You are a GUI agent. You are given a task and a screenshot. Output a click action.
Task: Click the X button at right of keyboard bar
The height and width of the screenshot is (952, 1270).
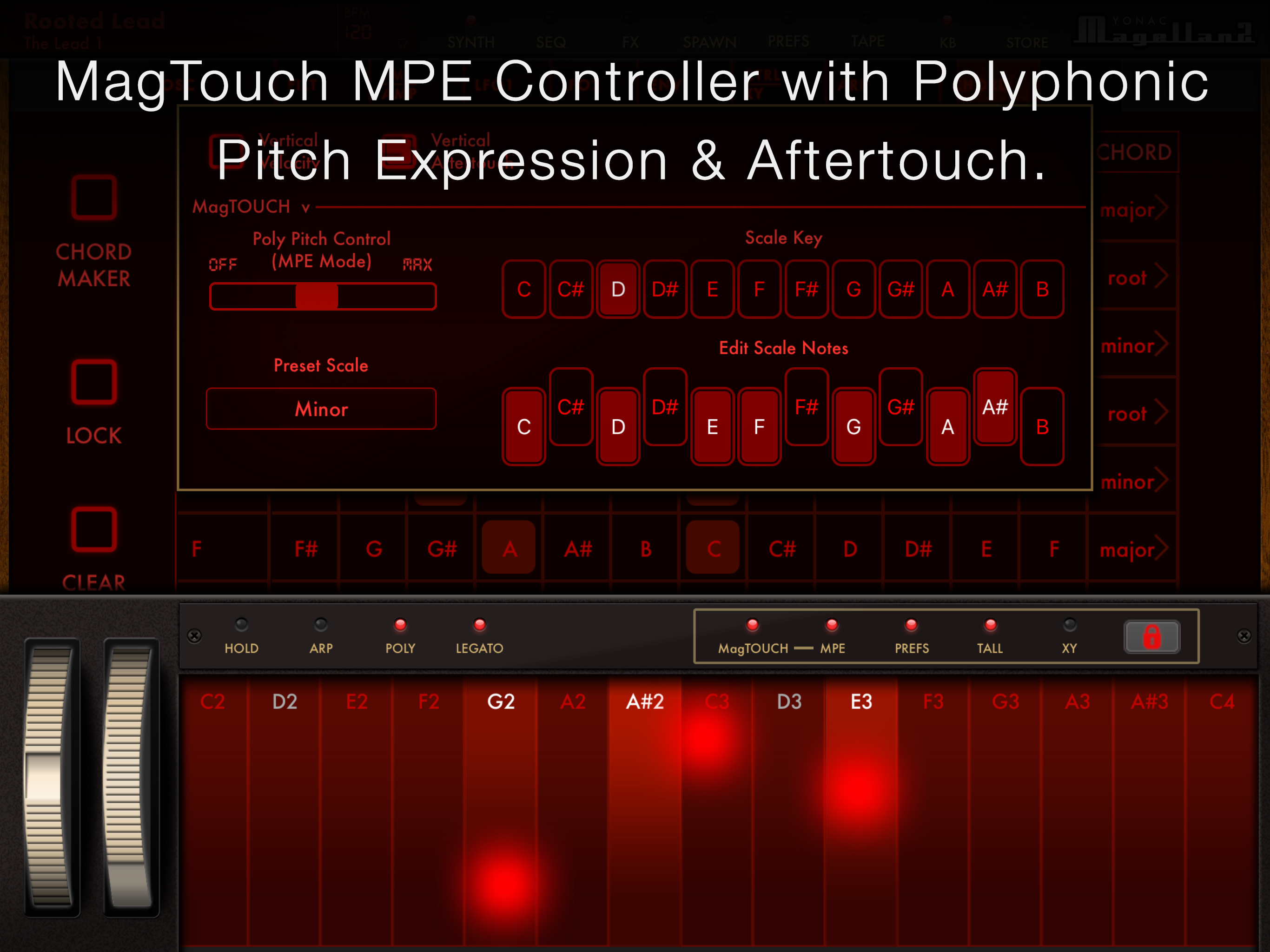(1244, 635)
